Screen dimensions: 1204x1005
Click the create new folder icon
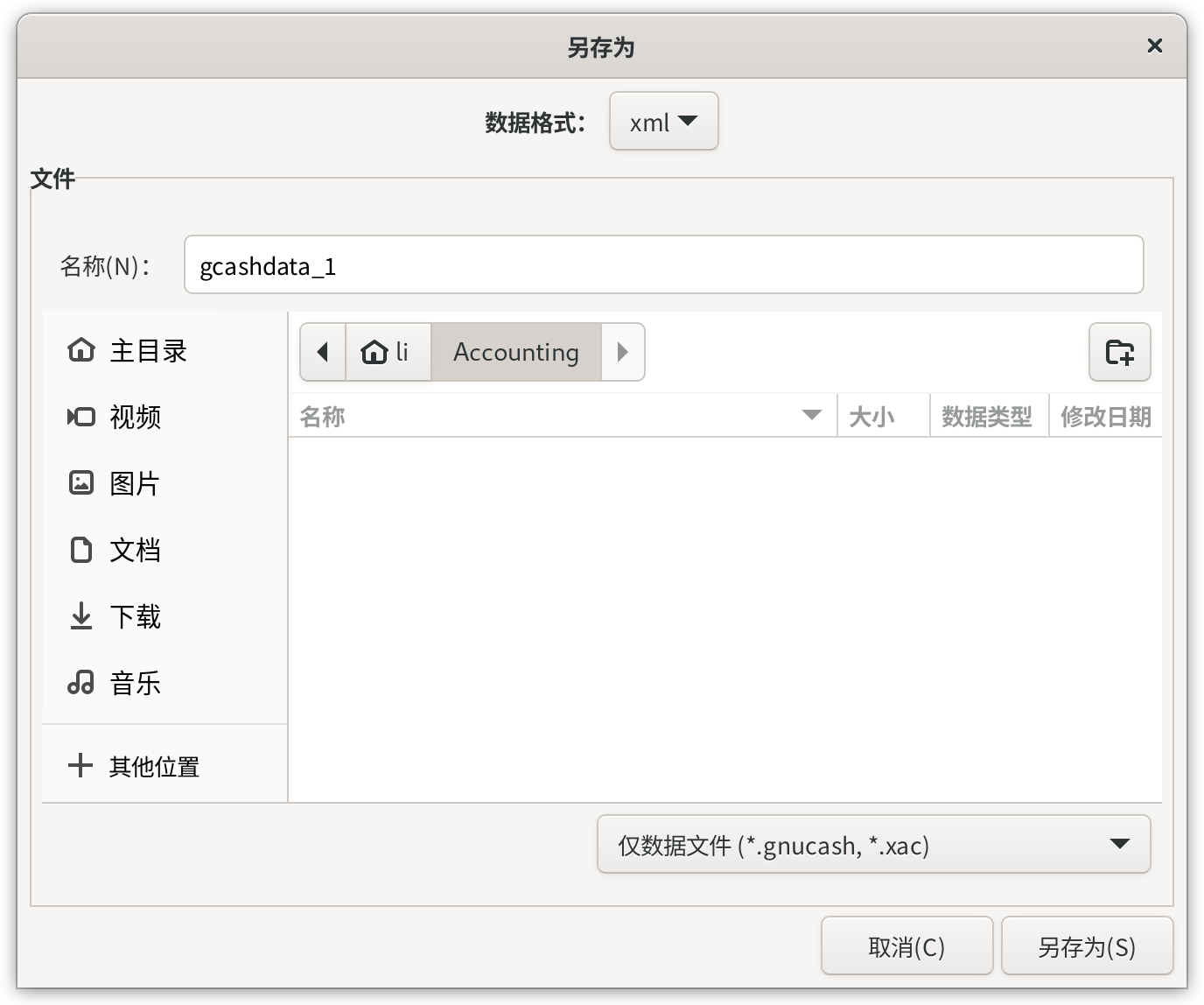tap(1120, 352)
